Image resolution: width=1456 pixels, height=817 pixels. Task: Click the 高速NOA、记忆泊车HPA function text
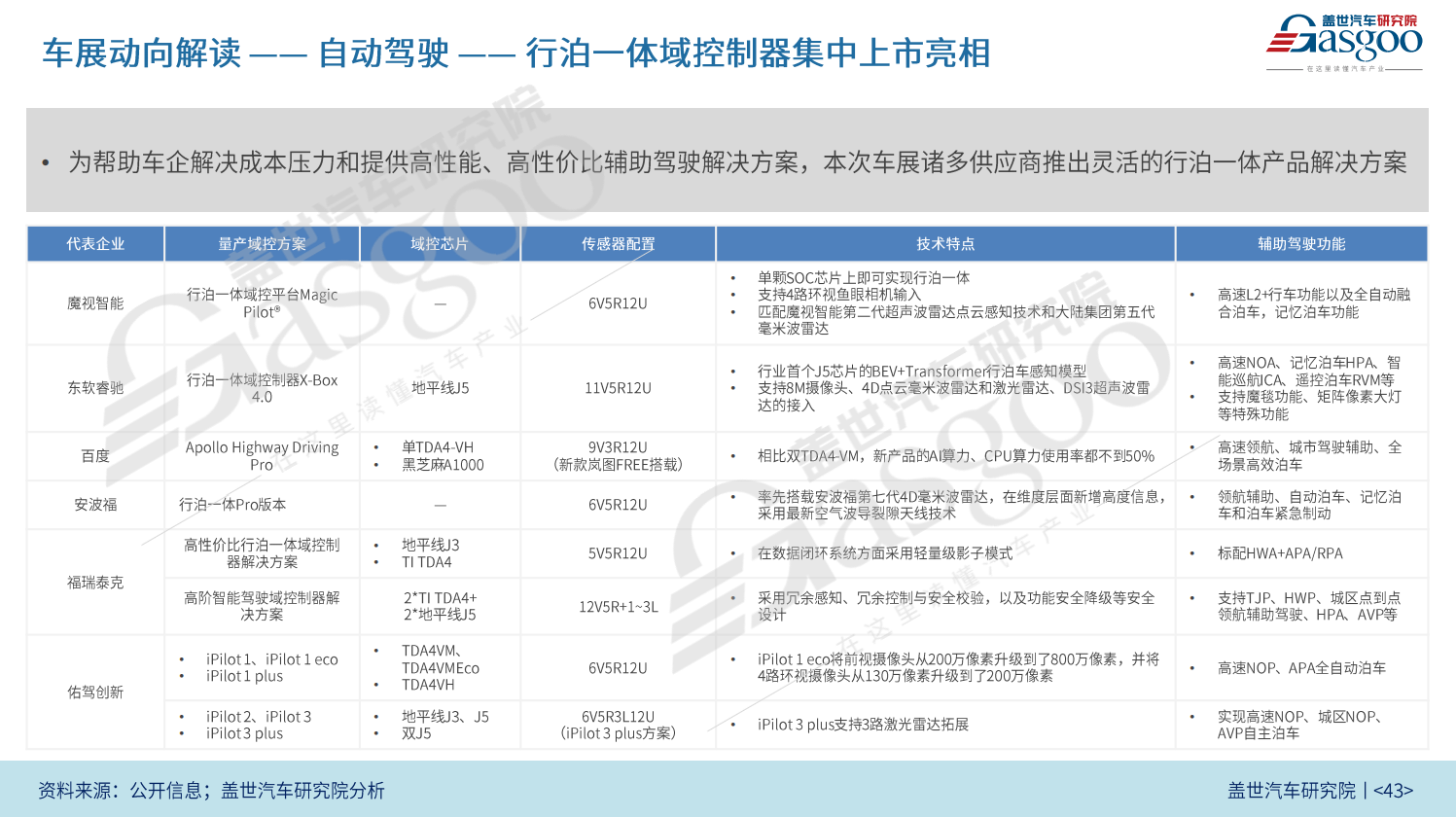[x=1310, y=371]
